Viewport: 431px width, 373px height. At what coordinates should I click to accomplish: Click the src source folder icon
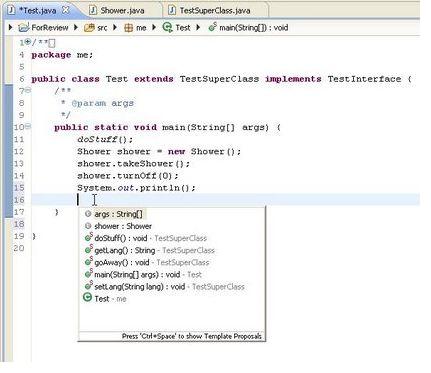click(x=89, y=28)
